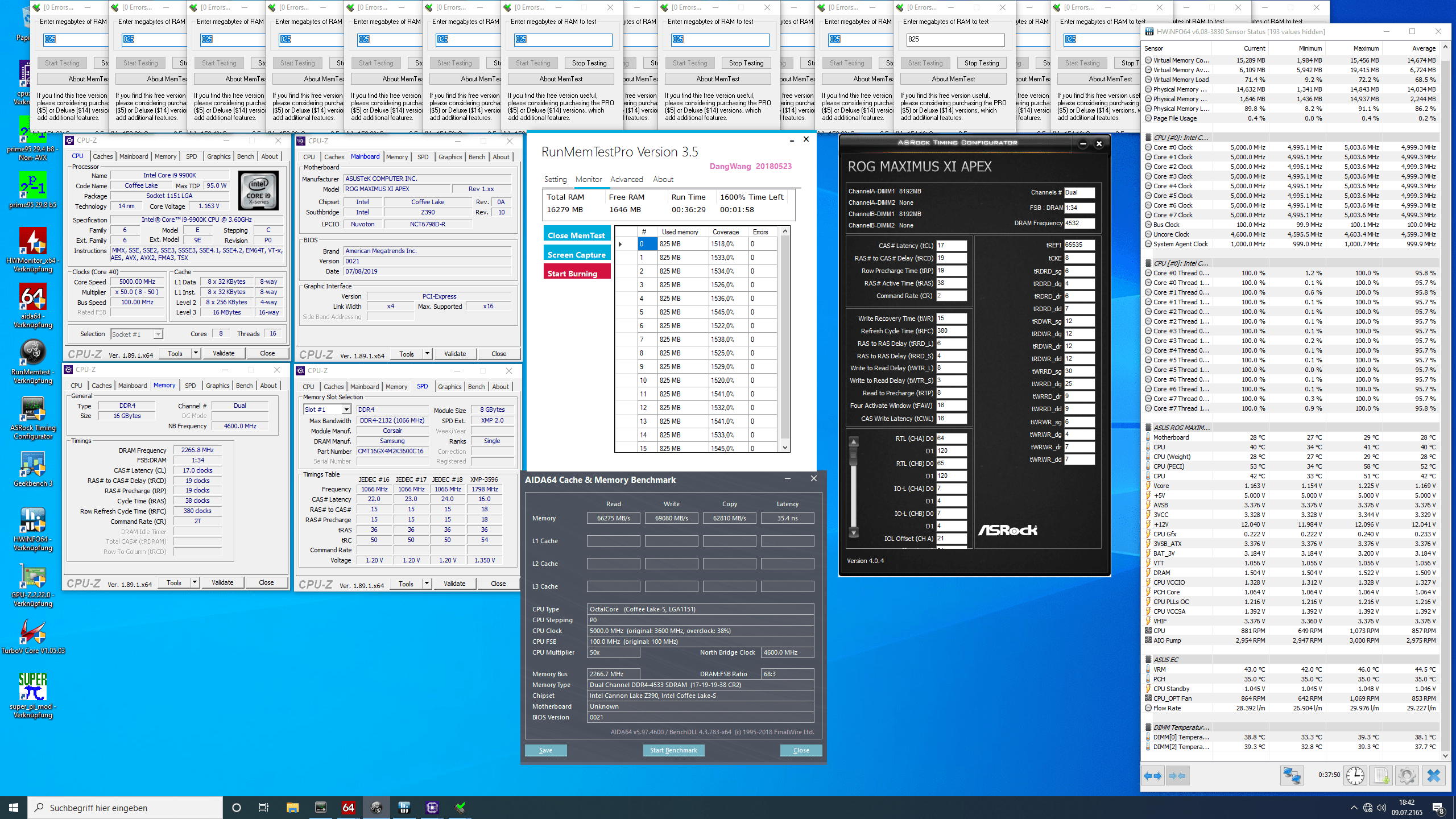Open Tools dropdown arrow in CPU-Z CPU window

196,353
